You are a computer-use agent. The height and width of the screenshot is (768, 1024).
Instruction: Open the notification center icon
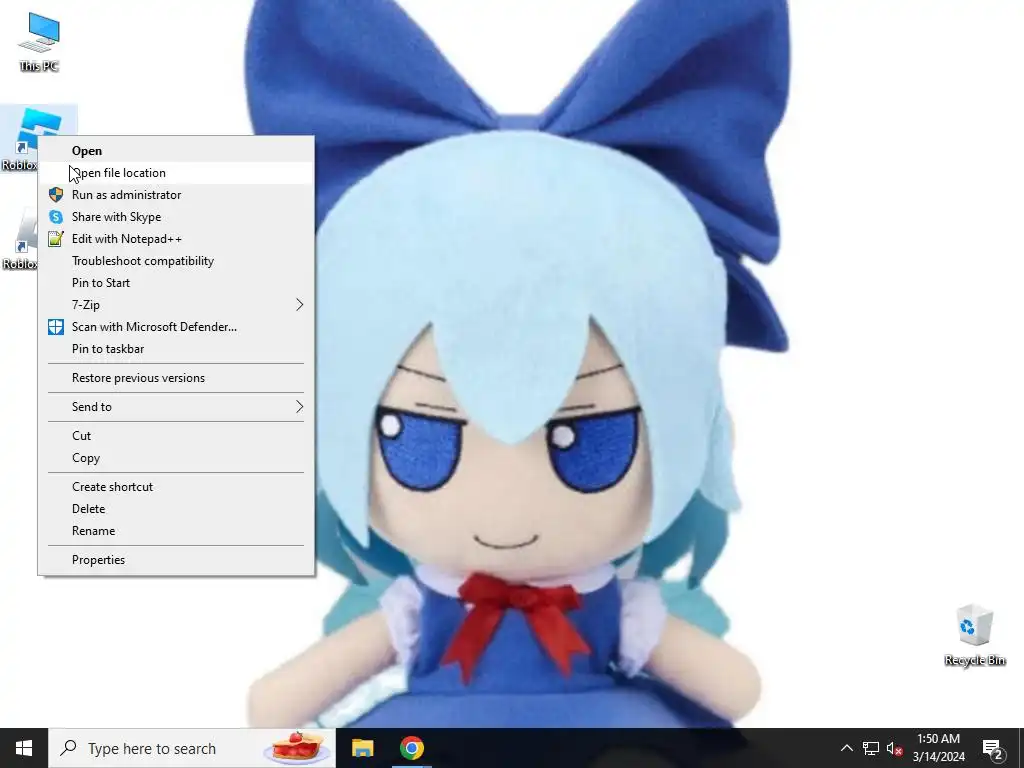coord(993,748)
